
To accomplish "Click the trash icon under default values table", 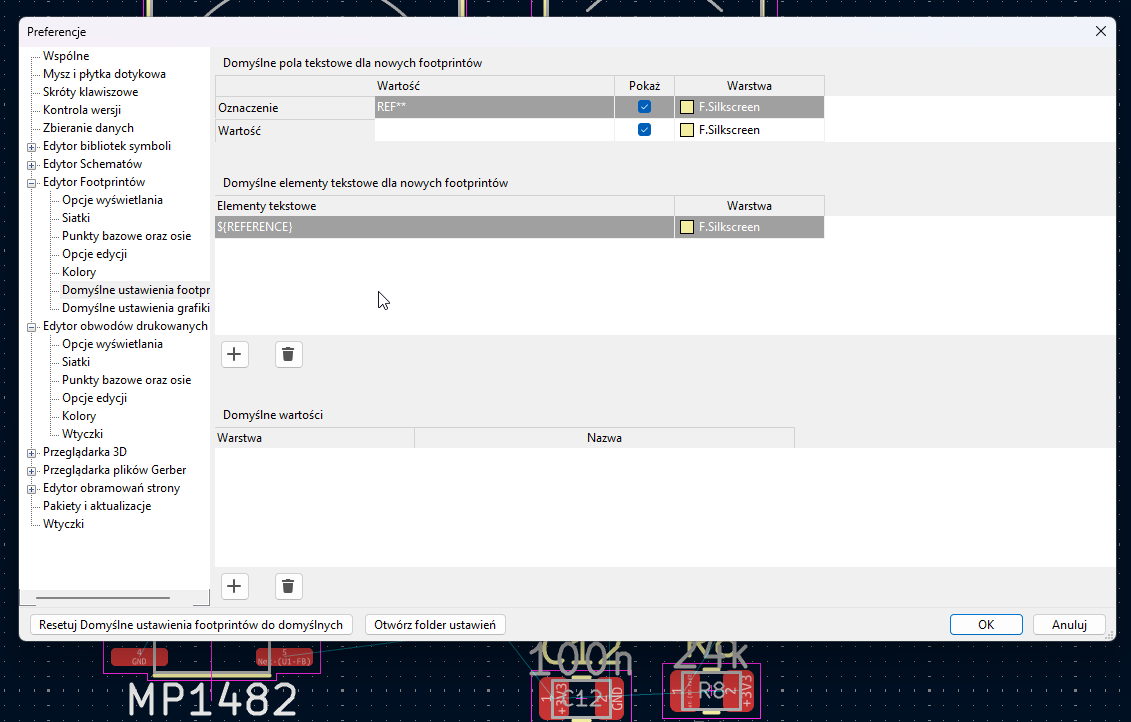I will click(x=288, y=586).
